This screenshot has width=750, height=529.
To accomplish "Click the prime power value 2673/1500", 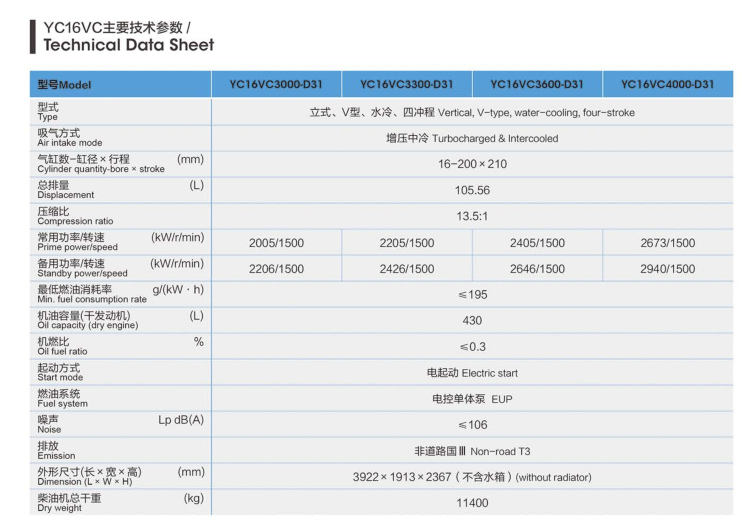I will coord(667,243).
